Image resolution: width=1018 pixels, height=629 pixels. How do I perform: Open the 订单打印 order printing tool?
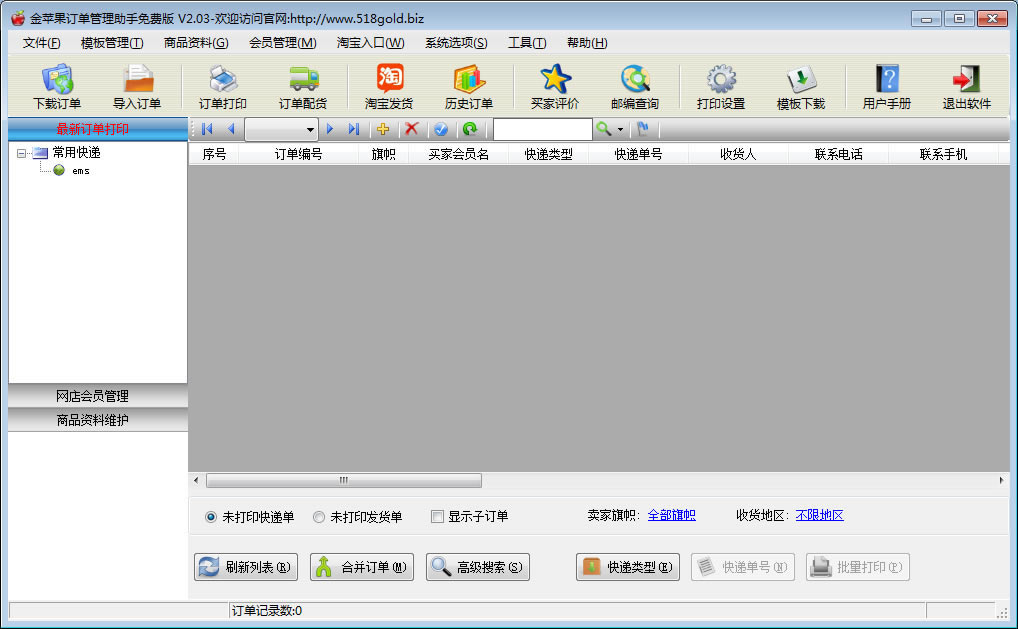click(x=221, y=85)
